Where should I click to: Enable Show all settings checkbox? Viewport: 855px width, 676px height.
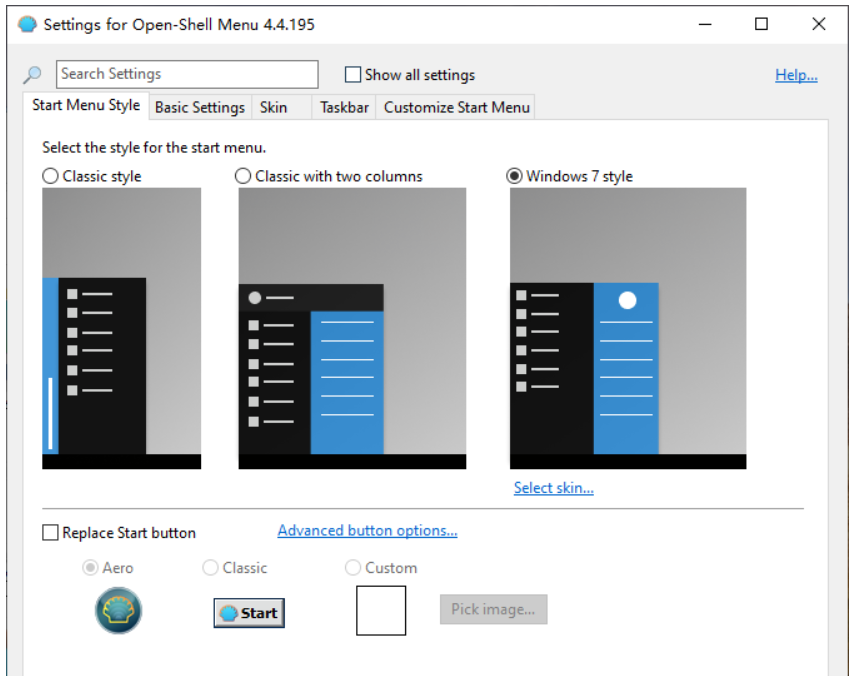(353, 75)
